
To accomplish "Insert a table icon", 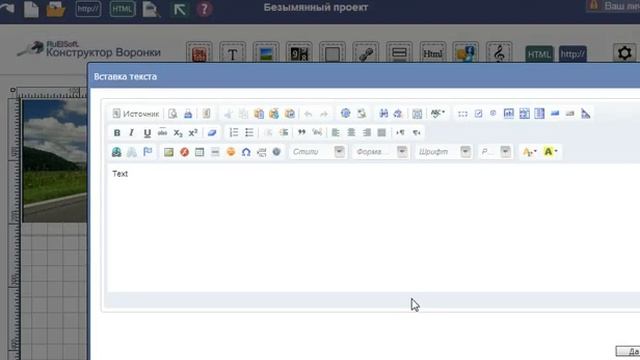I will point(199,152).
